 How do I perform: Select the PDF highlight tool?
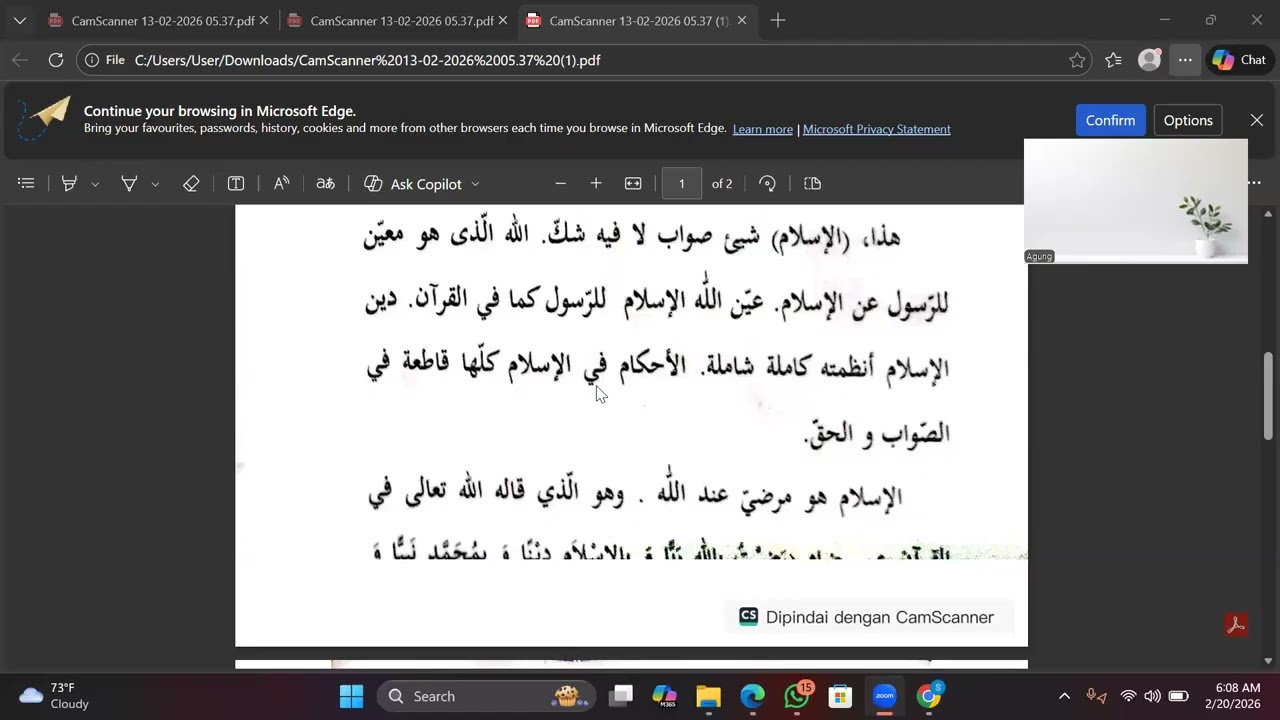(x=69, y=183)
